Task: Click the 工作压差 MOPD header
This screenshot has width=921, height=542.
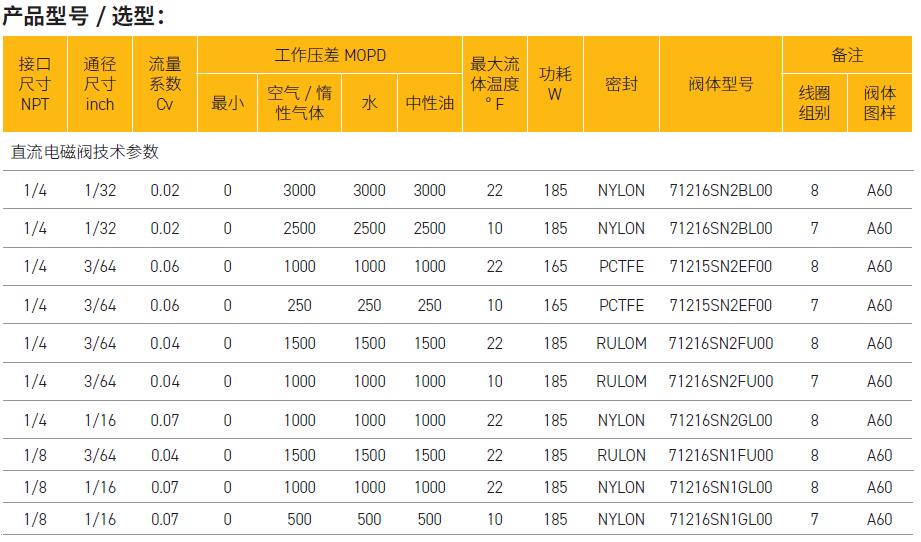Action: pos(330,55)
